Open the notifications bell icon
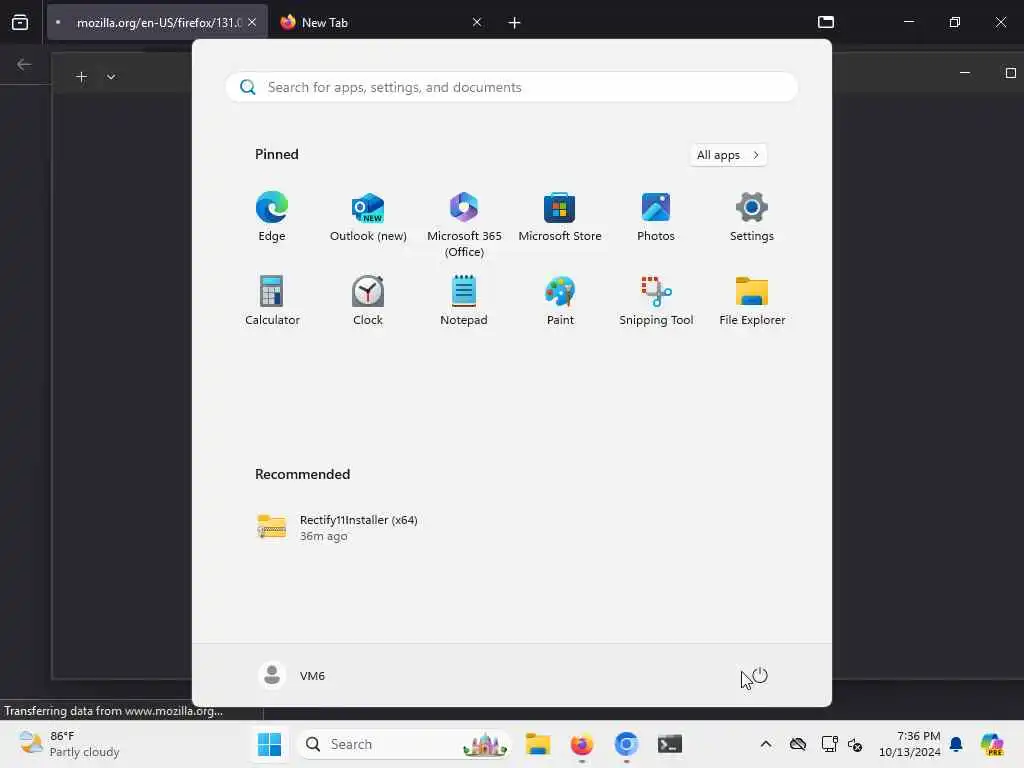The width and height of the screenshot is (1024, 768). [956, 744]
